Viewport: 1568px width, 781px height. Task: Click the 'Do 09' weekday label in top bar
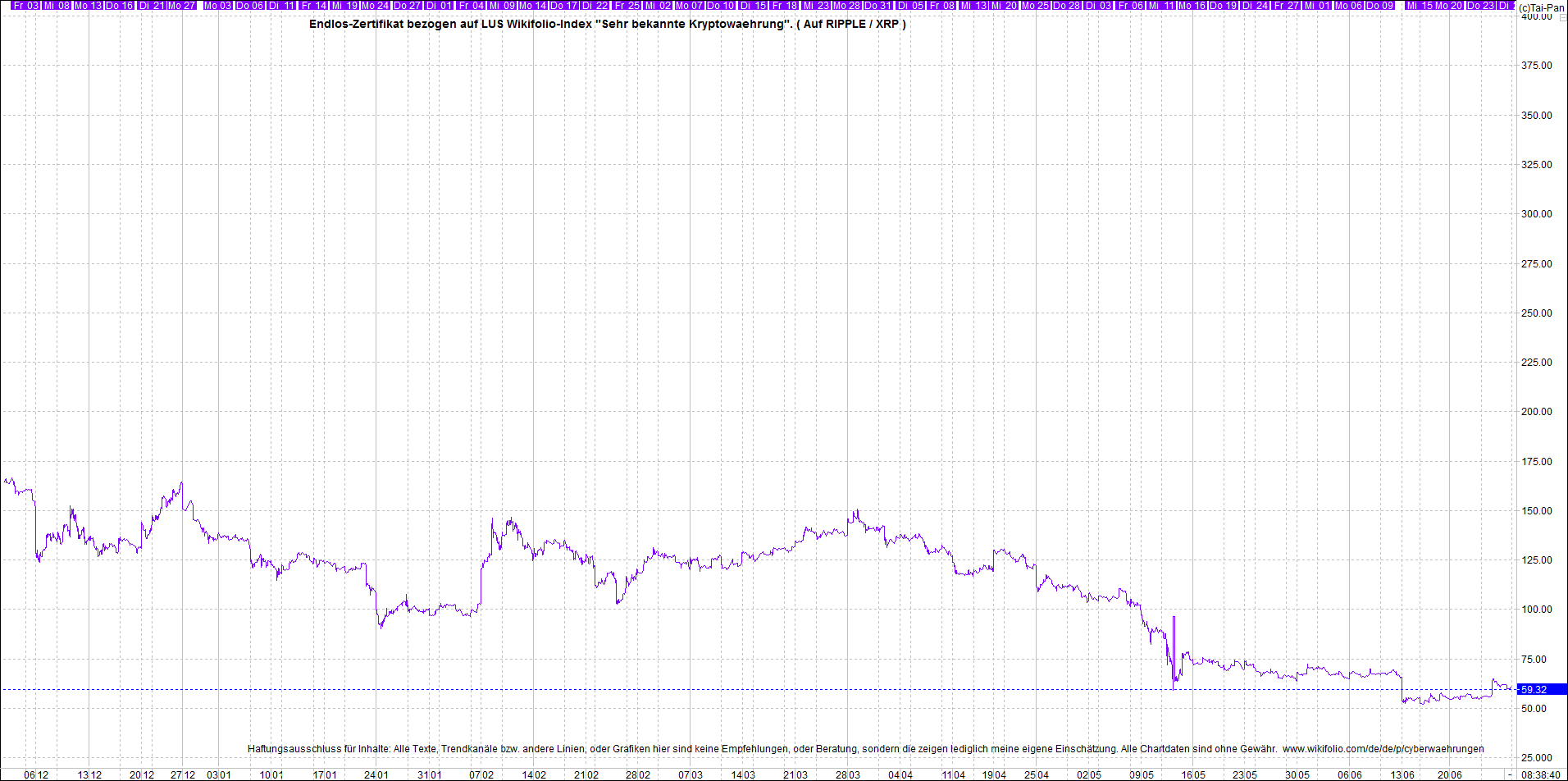(1380, 6)
